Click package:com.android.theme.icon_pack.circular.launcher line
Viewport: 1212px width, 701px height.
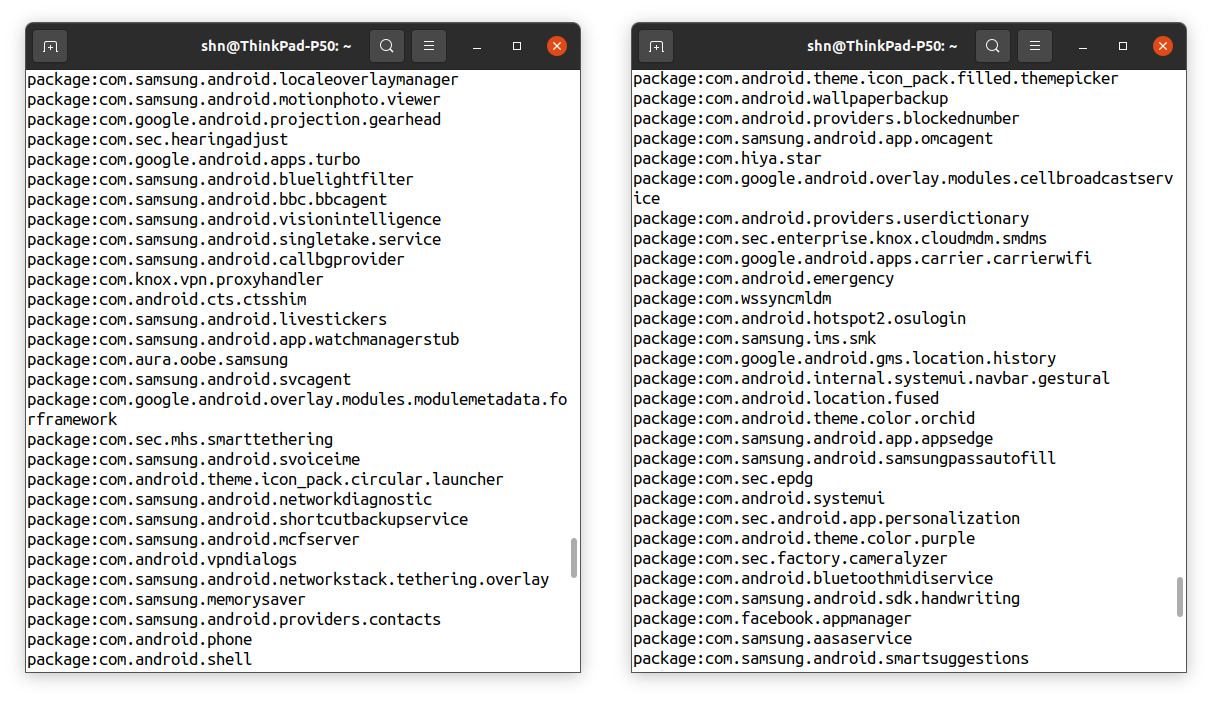click(x=265, y=479)
